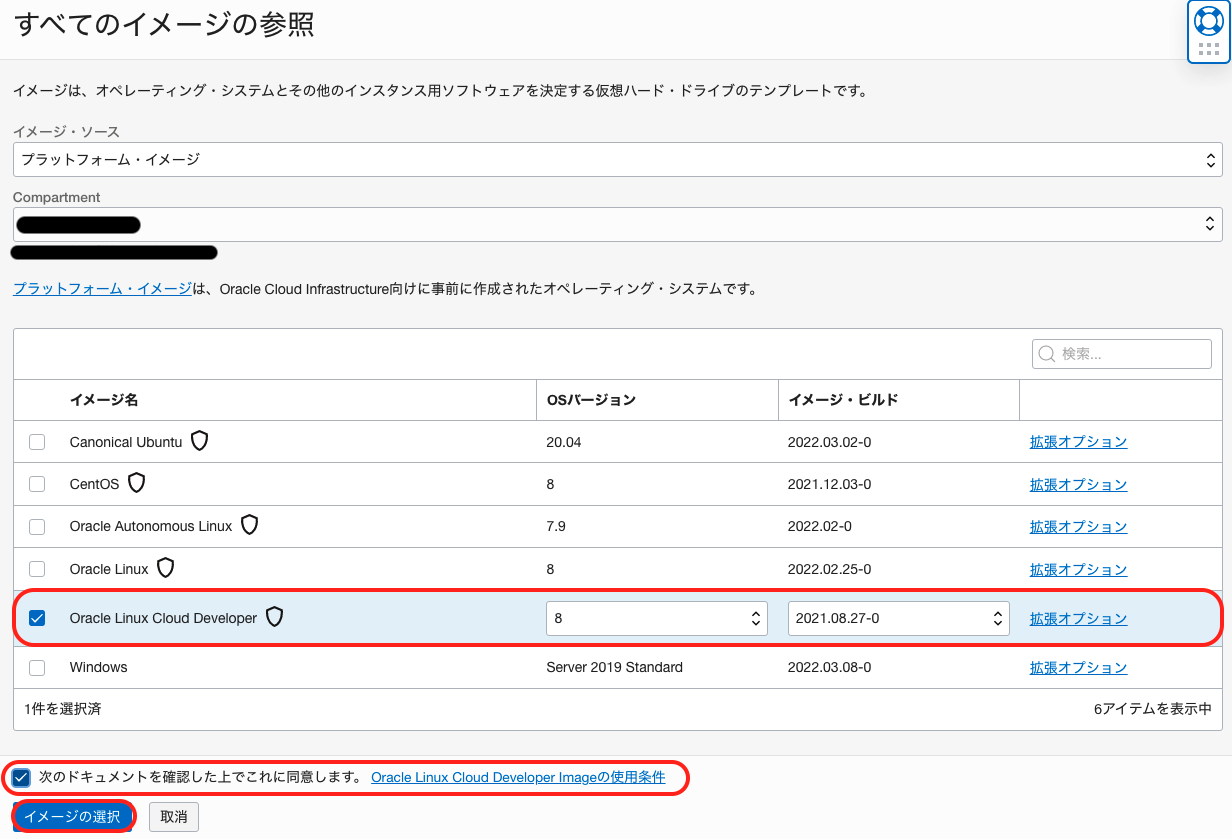This screenshot has width=1232, height=839.
Task: Open the イメージ・ソース dropdown
Action: (x=617, y=159)
